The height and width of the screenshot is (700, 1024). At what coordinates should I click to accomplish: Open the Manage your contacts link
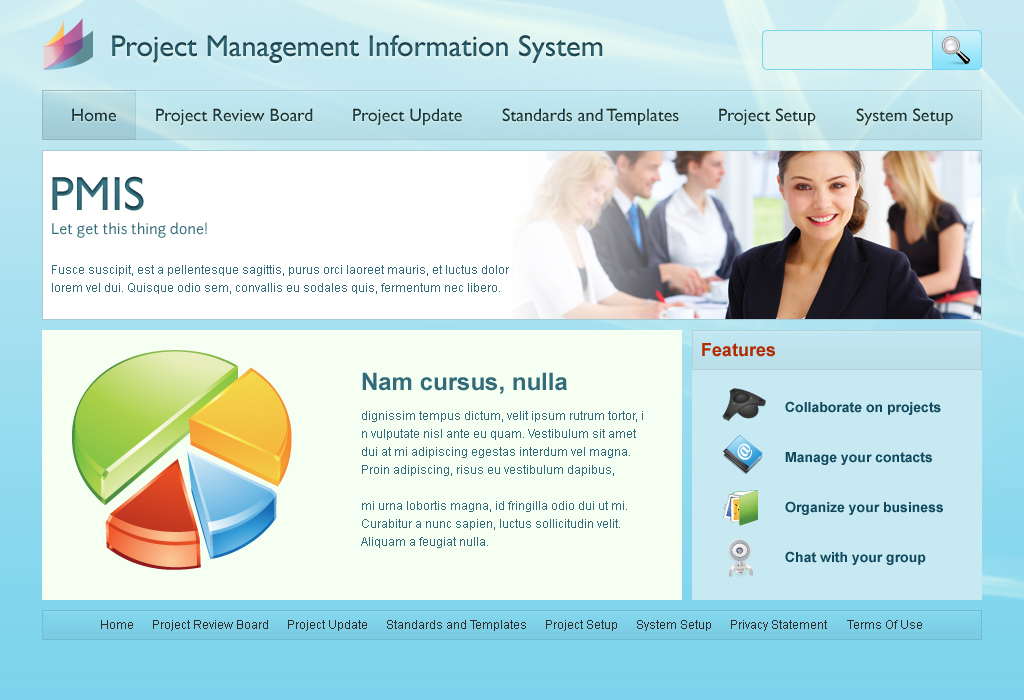click(x=858, y=457)
